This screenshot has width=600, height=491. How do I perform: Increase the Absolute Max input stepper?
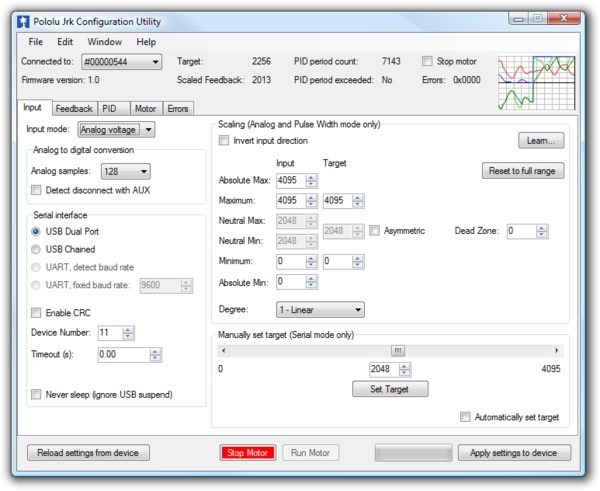(x=311, y=177)
